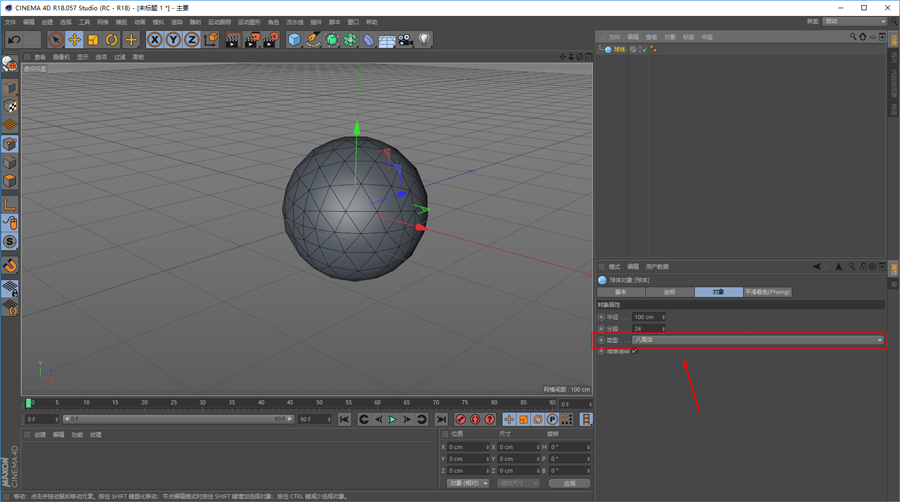Click the green Array modeling icon

[350, 40]
